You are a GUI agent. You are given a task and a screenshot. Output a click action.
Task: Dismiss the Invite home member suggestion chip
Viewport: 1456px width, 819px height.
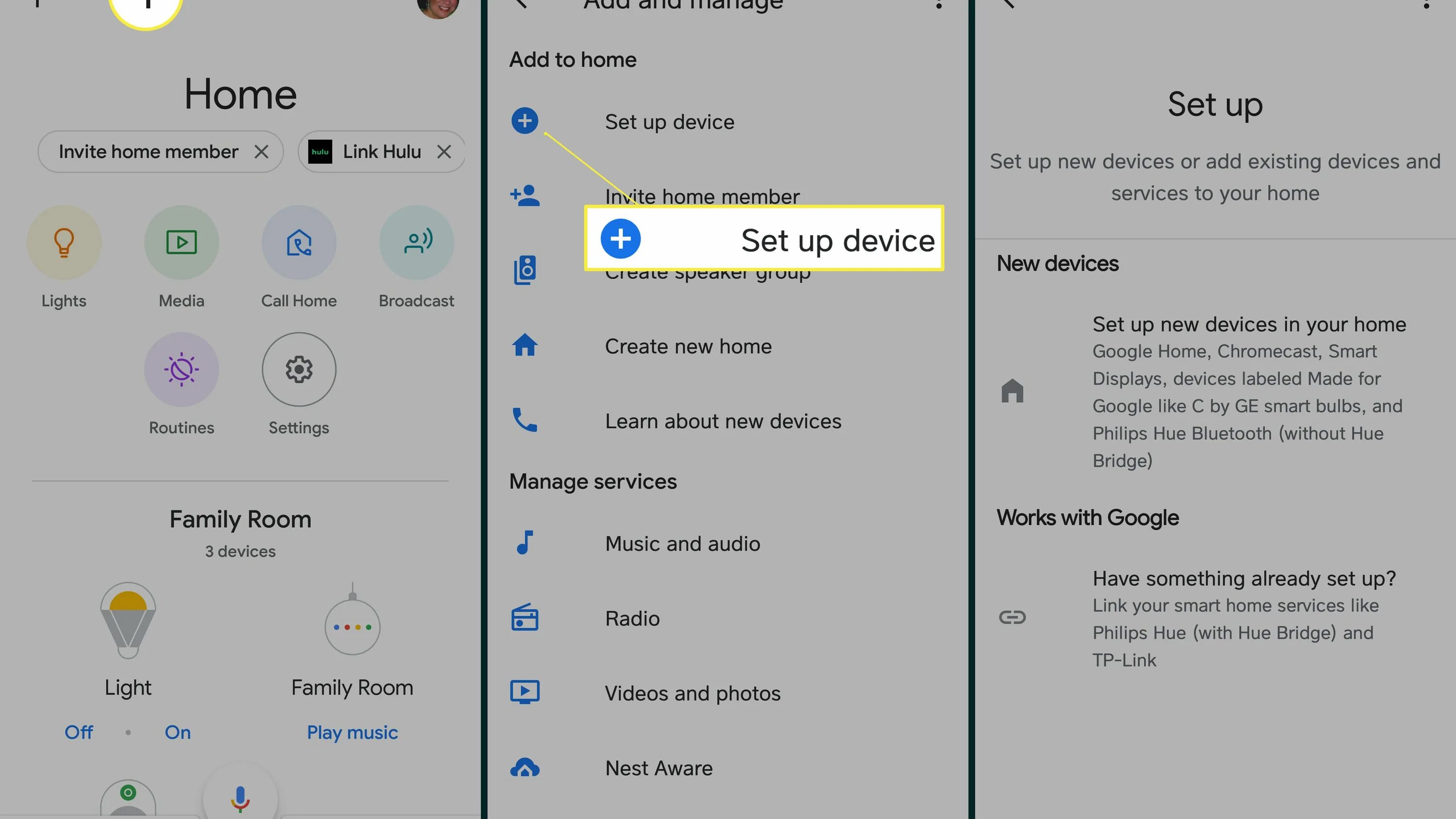[262, 151]
